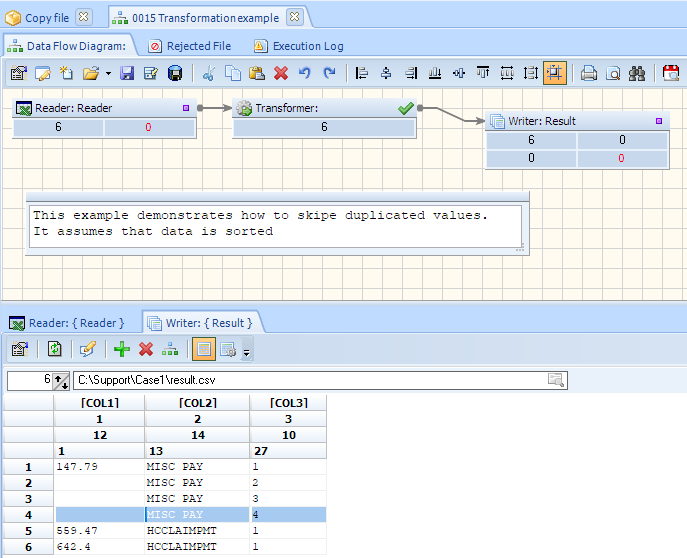Image resolution: width=687 pixels, height=558 pixels.
Task: Open writer properties icon in lower toolbar
Action: pos(20,349)
